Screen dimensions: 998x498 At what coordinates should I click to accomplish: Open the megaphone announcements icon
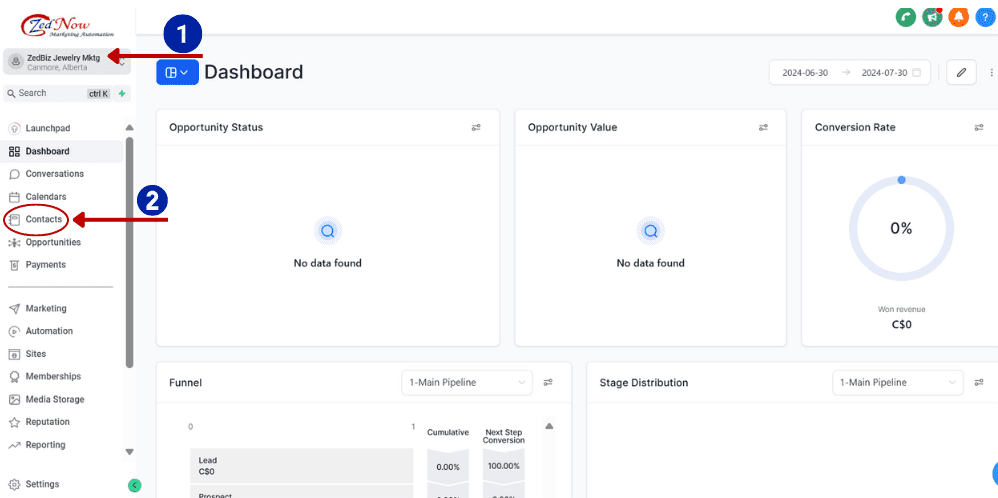[932, 17]
